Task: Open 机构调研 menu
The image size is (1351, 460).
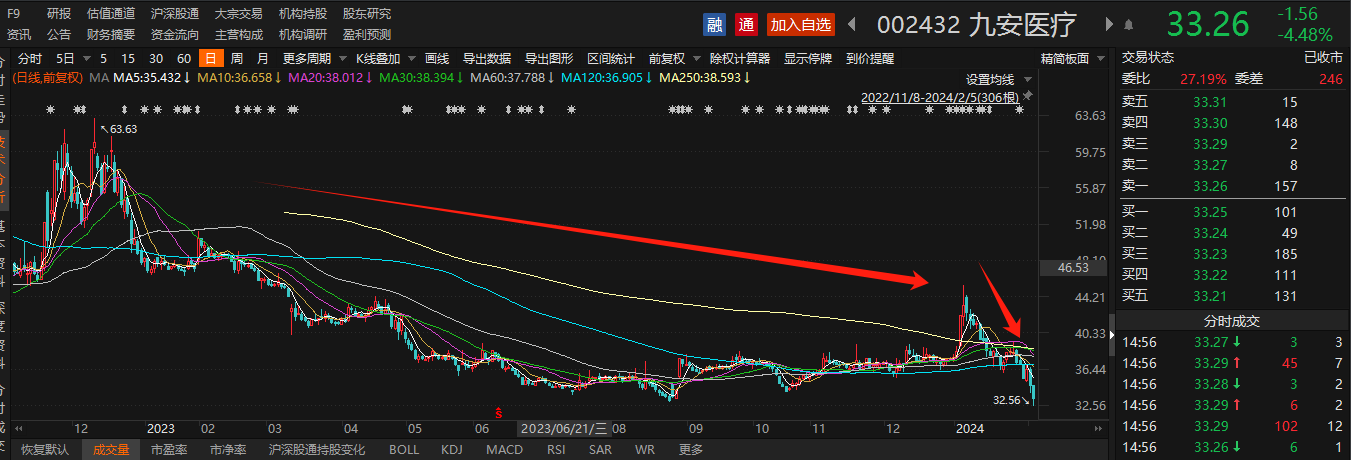Action: (x=303, y=34)
